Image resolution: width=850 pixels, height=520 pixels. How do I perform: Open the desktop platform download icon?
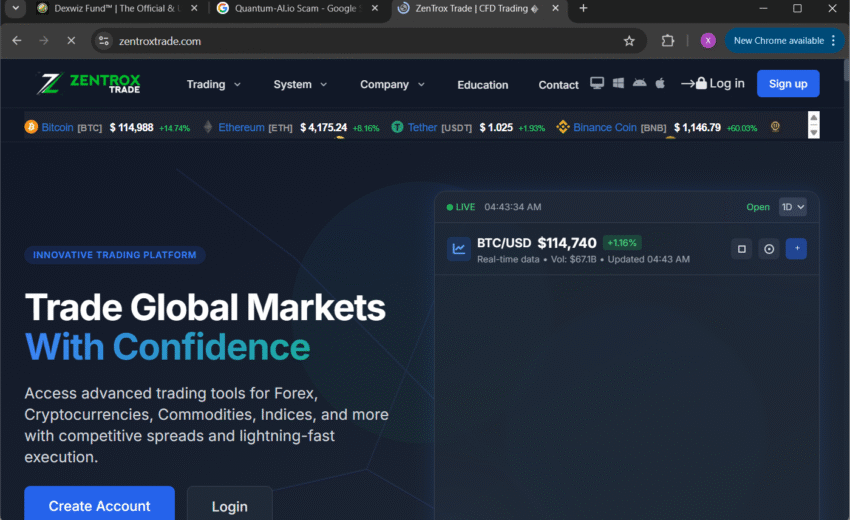597,83
